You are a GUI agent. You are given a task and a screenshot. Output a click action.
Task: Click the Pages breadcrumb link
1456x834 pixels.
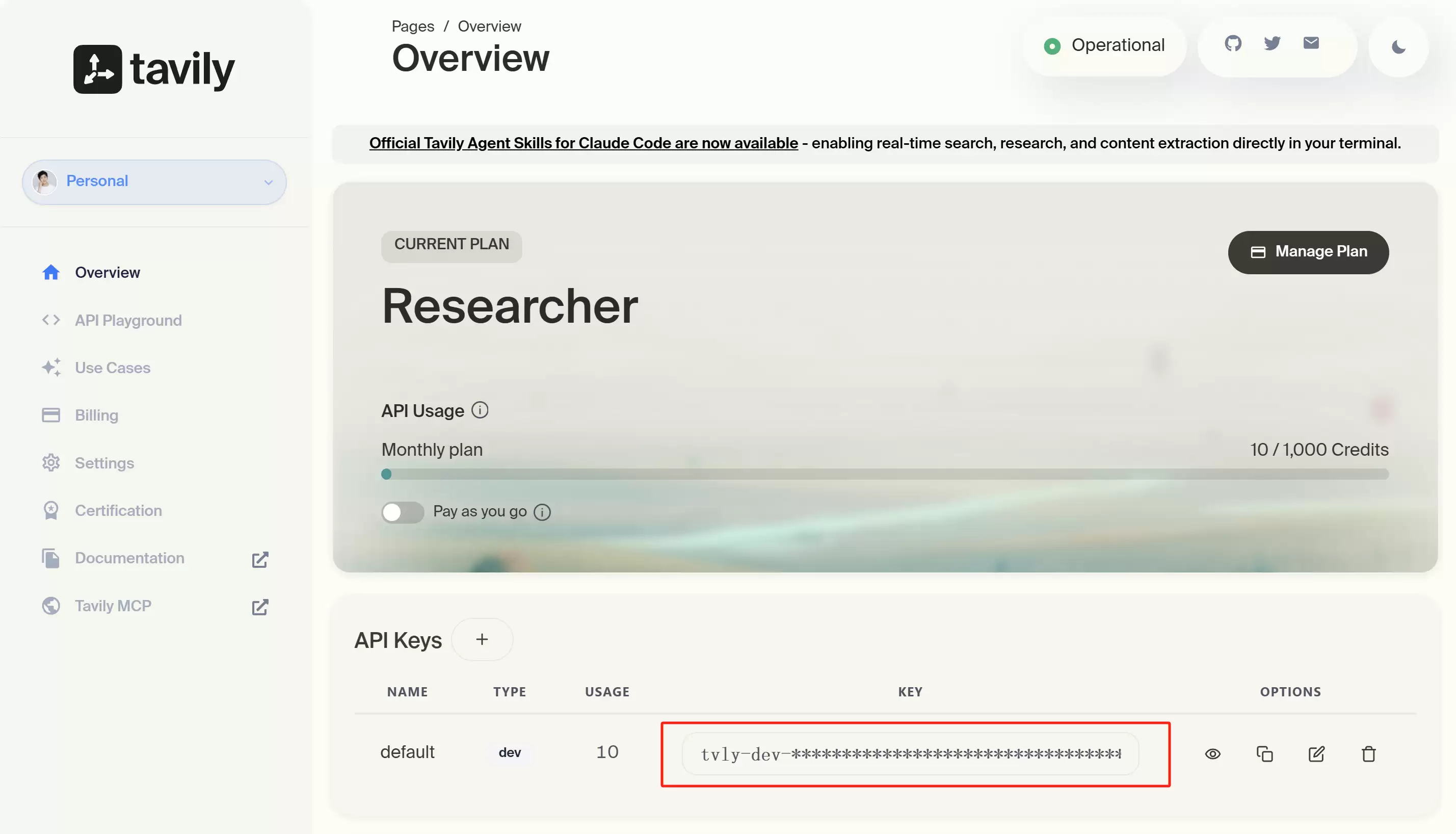(x=413, y=27)
